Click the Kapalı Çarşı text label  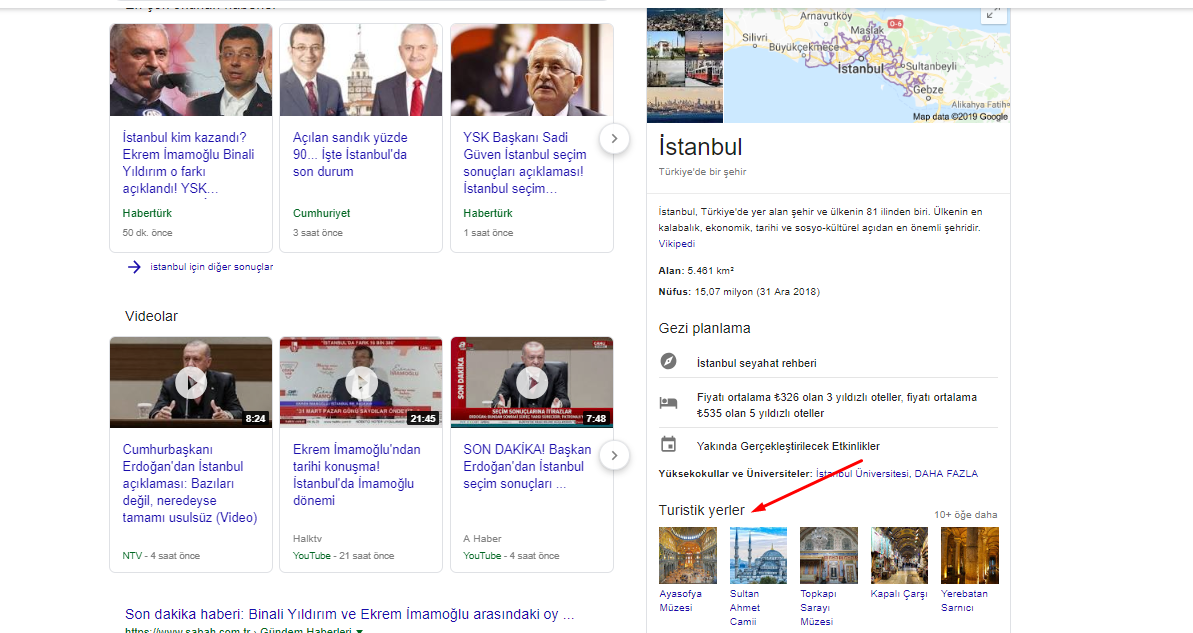point(899,594)
